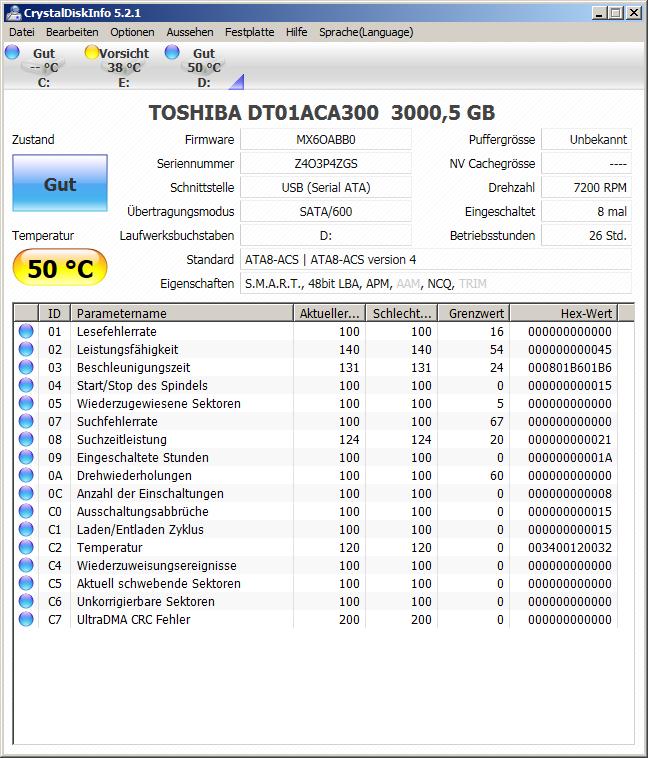Screen dimensions: 648x758
Task: Click the Grenzwert column header
Action: [473, 313]
